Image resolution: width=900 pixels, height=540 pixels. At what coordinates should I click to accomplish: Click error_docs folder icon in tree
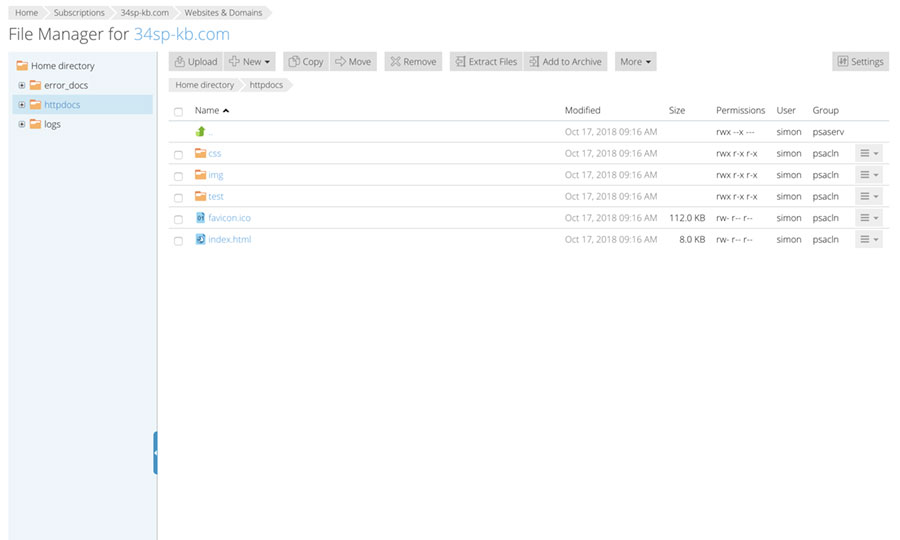pos(36,85)
